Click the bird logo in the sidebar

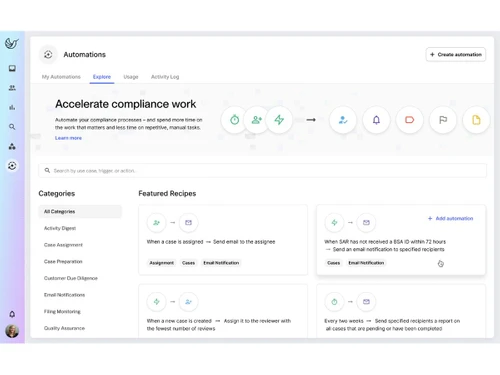(12, 43)
